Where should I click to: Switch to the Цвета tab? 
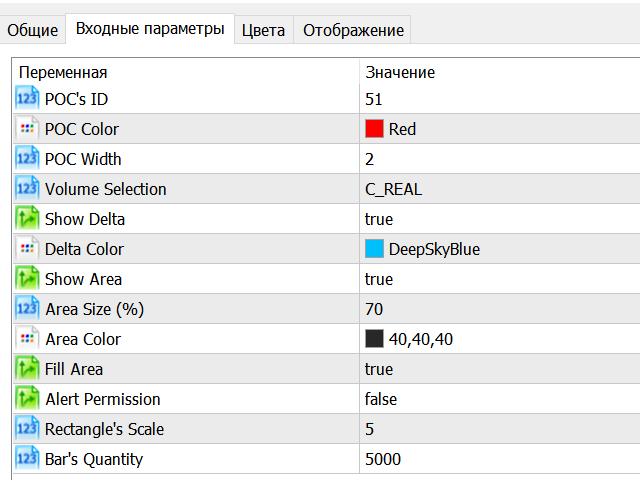[x=263, y=30]
